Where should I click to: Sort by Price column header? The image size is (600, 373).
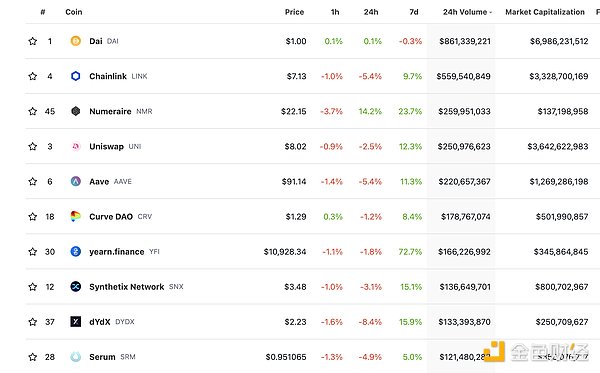click(294, 12)
